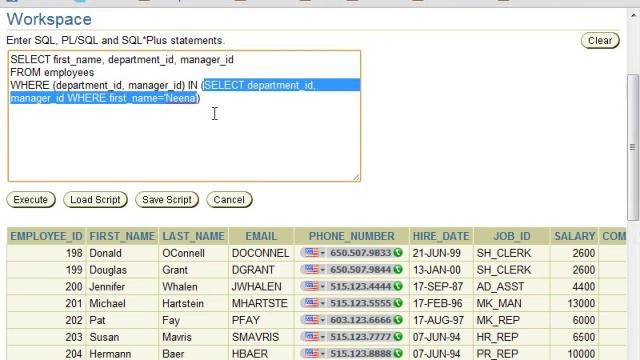Click the vertical scrollbar thumb
This screenshot has width=640, height=360.
click(x=633, y=147)
